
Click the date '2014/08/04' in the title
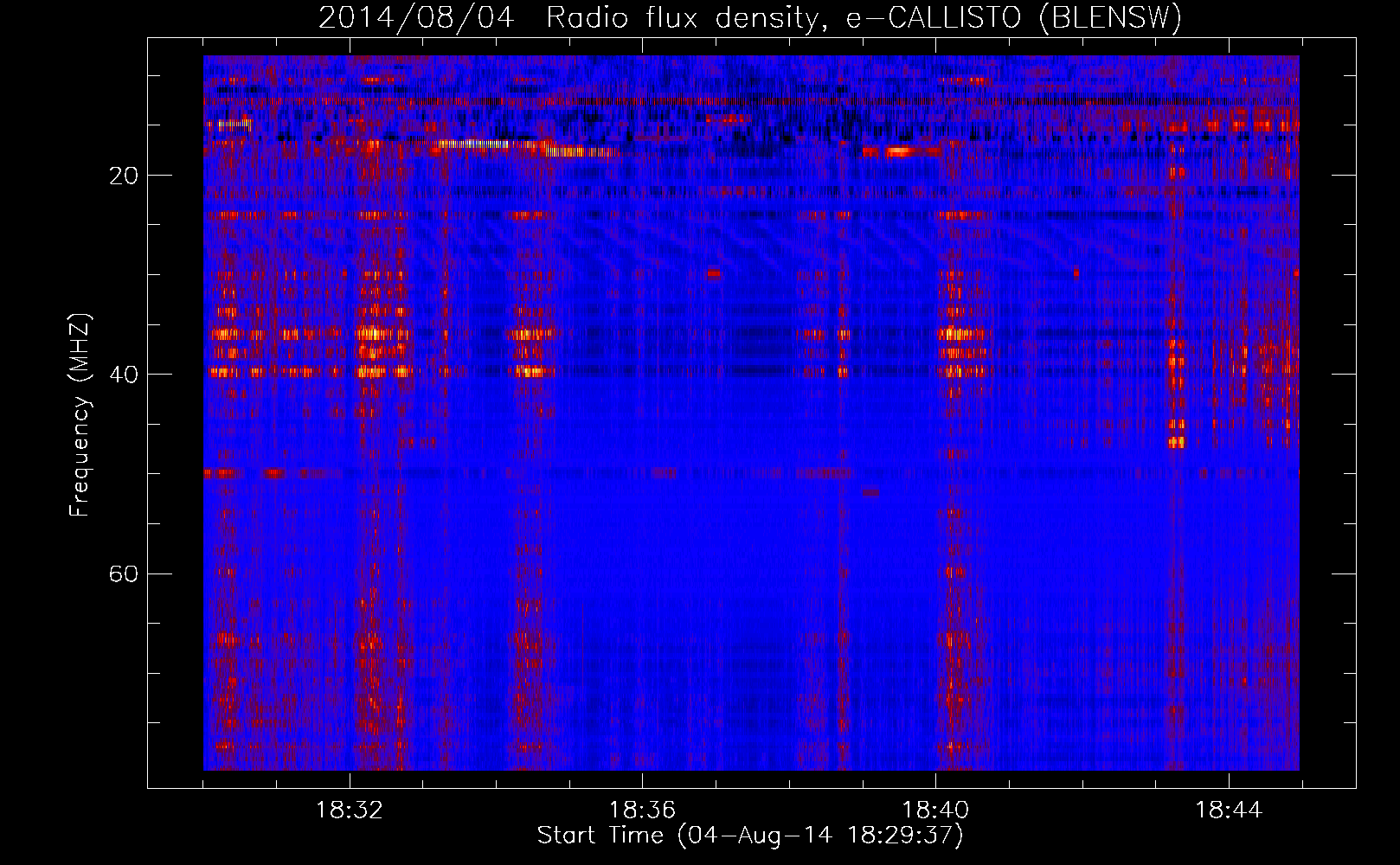click(416, 18)
